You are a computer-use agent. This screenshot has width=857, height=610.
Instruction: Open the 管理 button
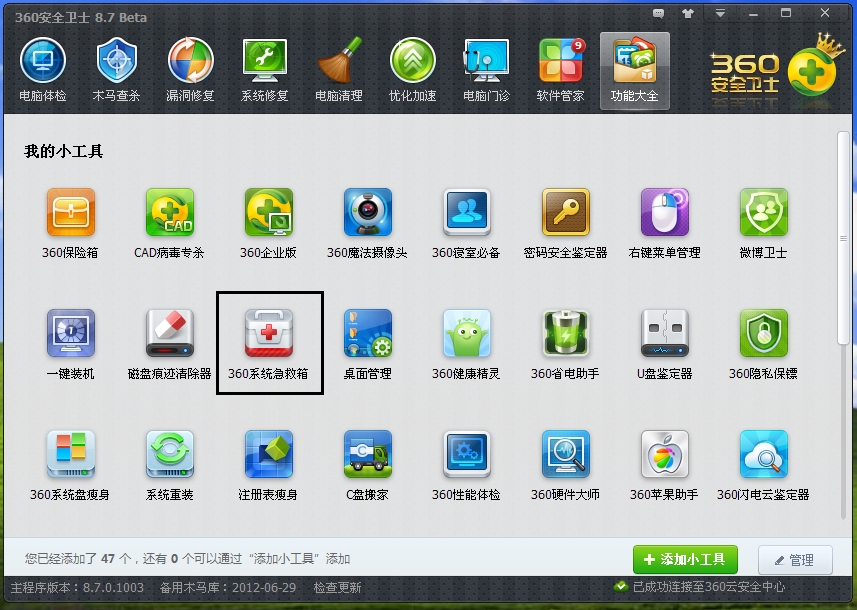[x=794, y=560]
